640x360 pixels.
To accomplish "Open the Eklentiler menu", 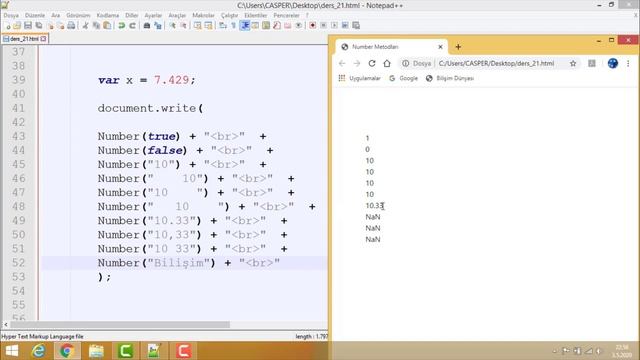I will (256, 15).
